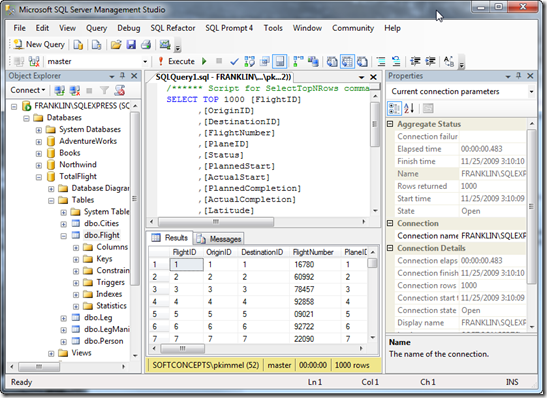
Task: Open the Connect dropdown in Object Explorer
Action: [x=28, y=90]
